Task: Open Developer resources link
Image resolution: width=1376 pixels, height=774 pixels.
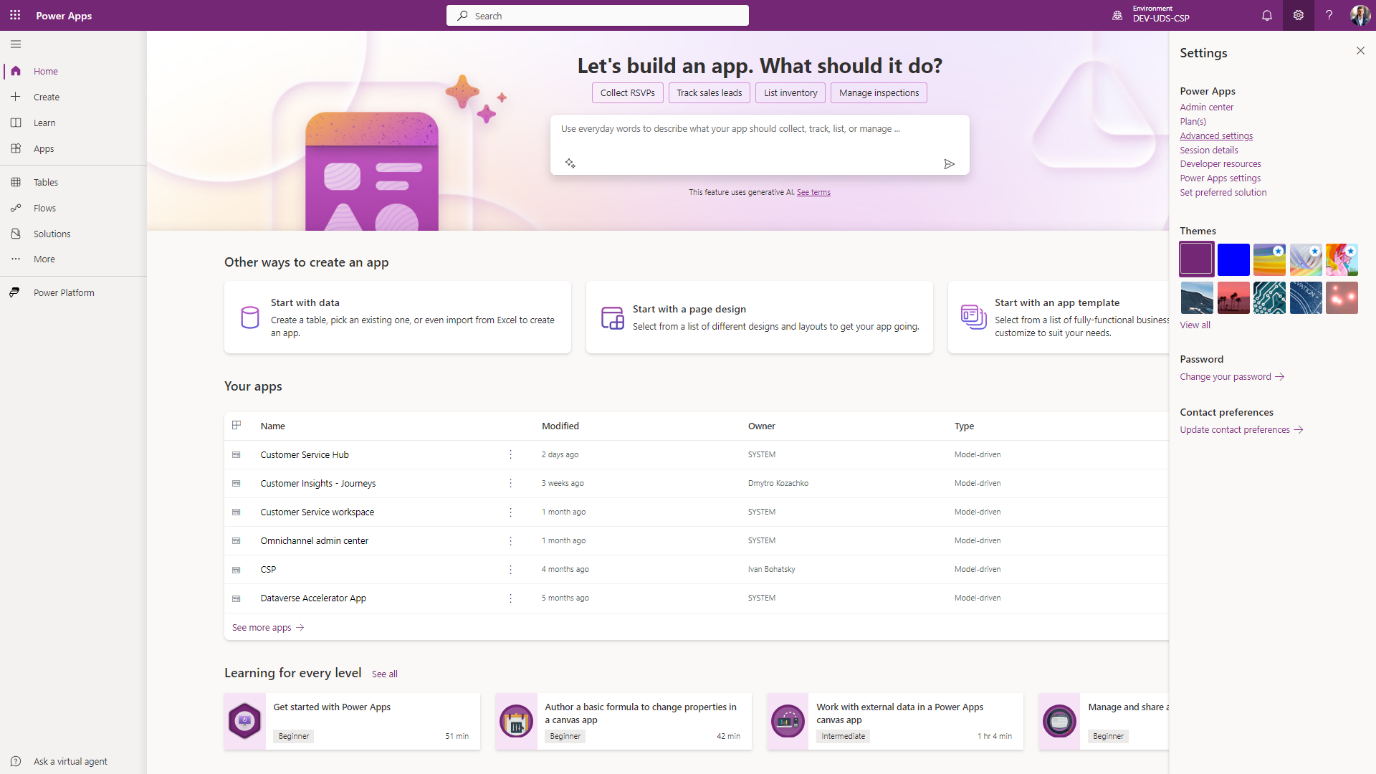Action: (1220, 164)
